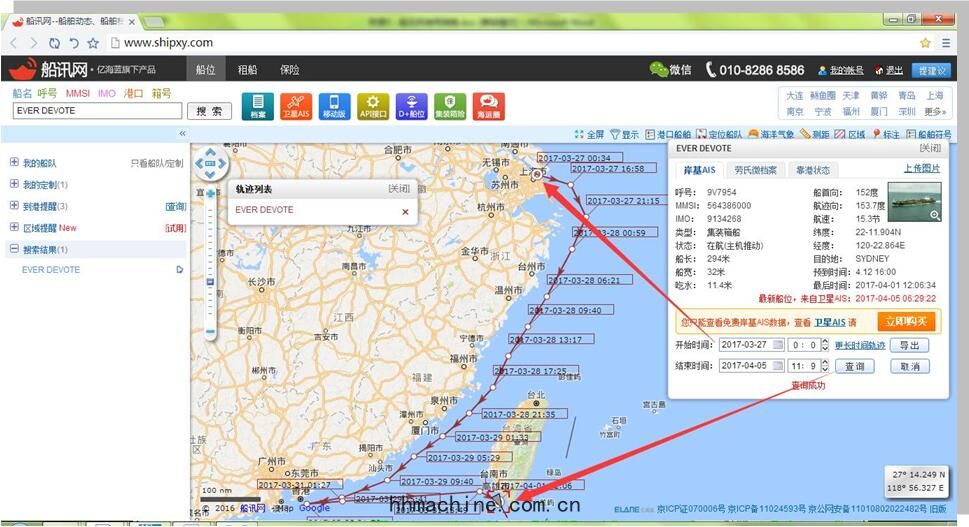Open the 海运圈 chat icon

coord(489,106)
